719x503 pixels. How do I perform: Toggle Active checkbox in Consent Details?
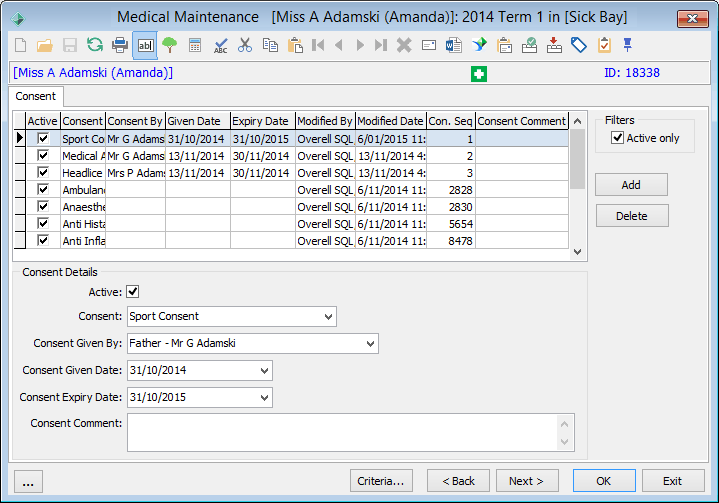pos(133,292)
